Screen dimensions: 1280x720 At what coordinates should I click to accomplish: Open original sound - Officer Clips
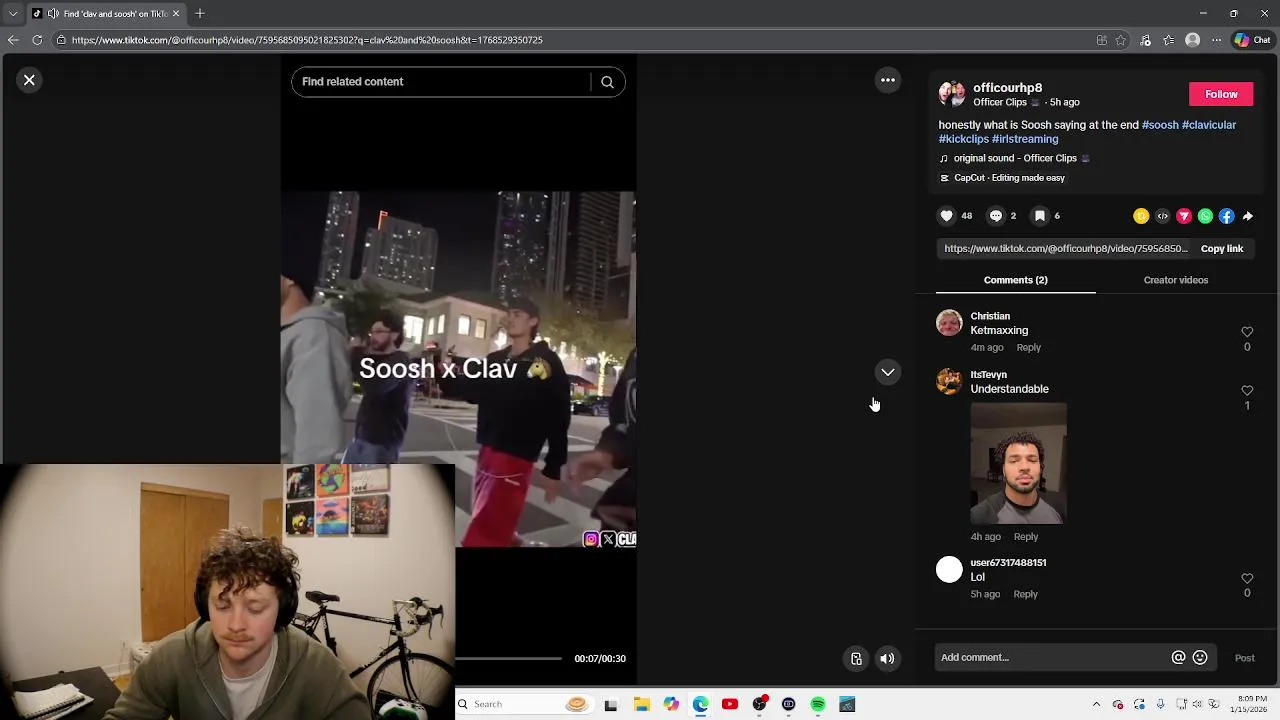point(1015,158)
